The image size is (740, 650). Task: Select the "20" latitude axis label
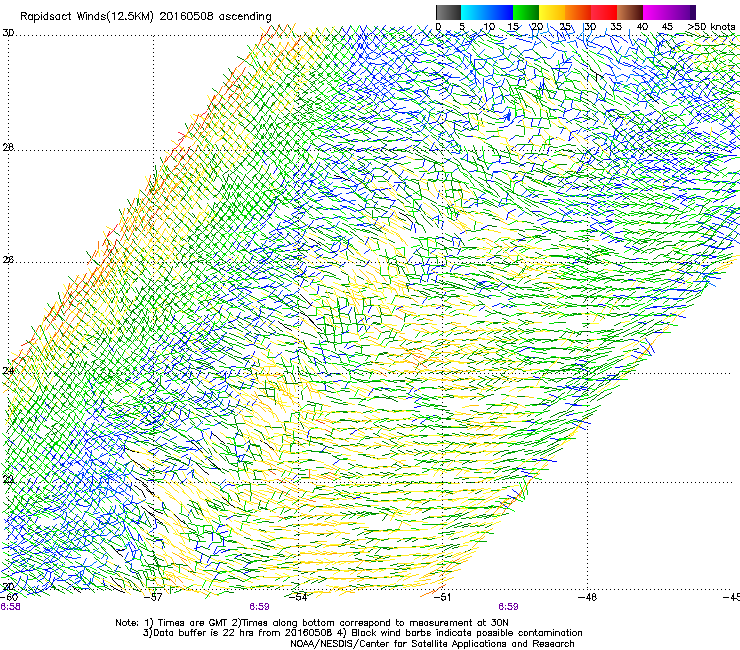8,587
